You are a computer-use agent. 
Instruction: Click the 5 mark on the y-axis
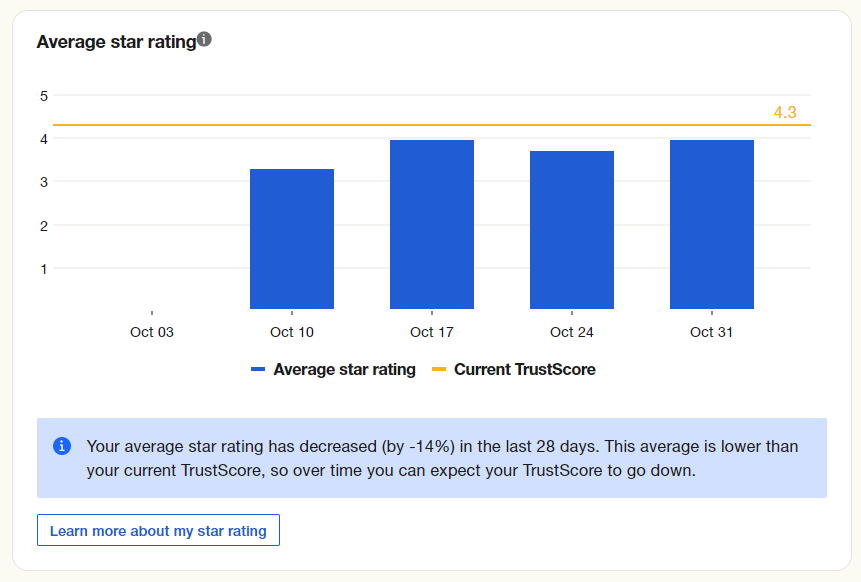click(x=41, y=96)
